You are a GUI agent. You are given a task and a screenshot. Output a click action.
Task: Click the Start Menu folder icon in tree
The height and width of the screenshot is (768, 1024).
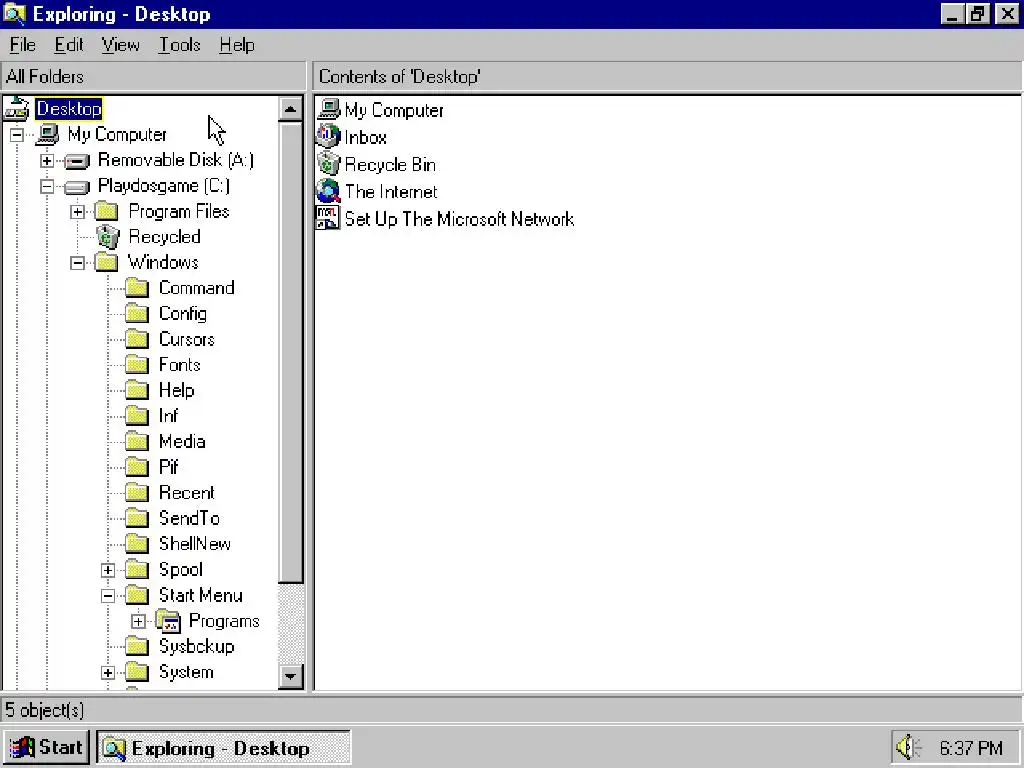137,596
